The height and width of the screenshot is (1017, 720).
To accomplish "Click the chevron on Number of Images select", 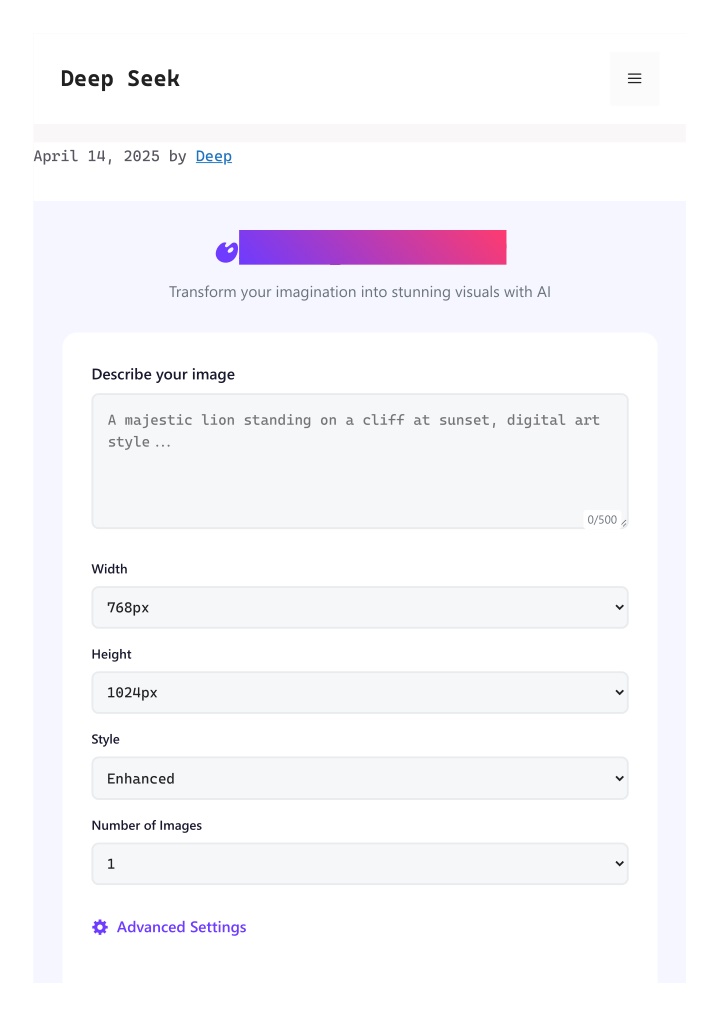I will click(619, 864).
